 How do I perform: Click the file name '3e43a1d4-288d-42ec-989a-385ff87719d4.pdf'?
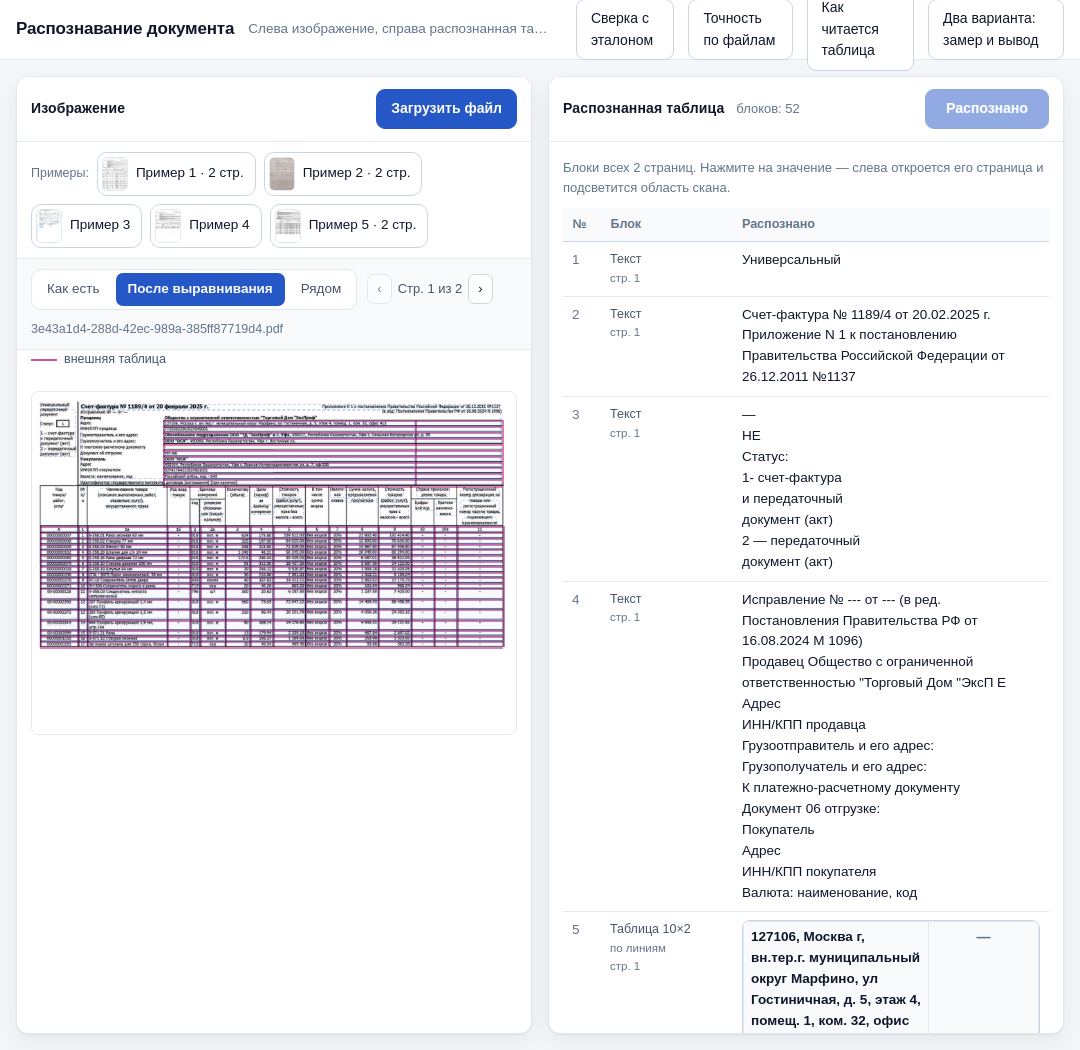[157, 329]
